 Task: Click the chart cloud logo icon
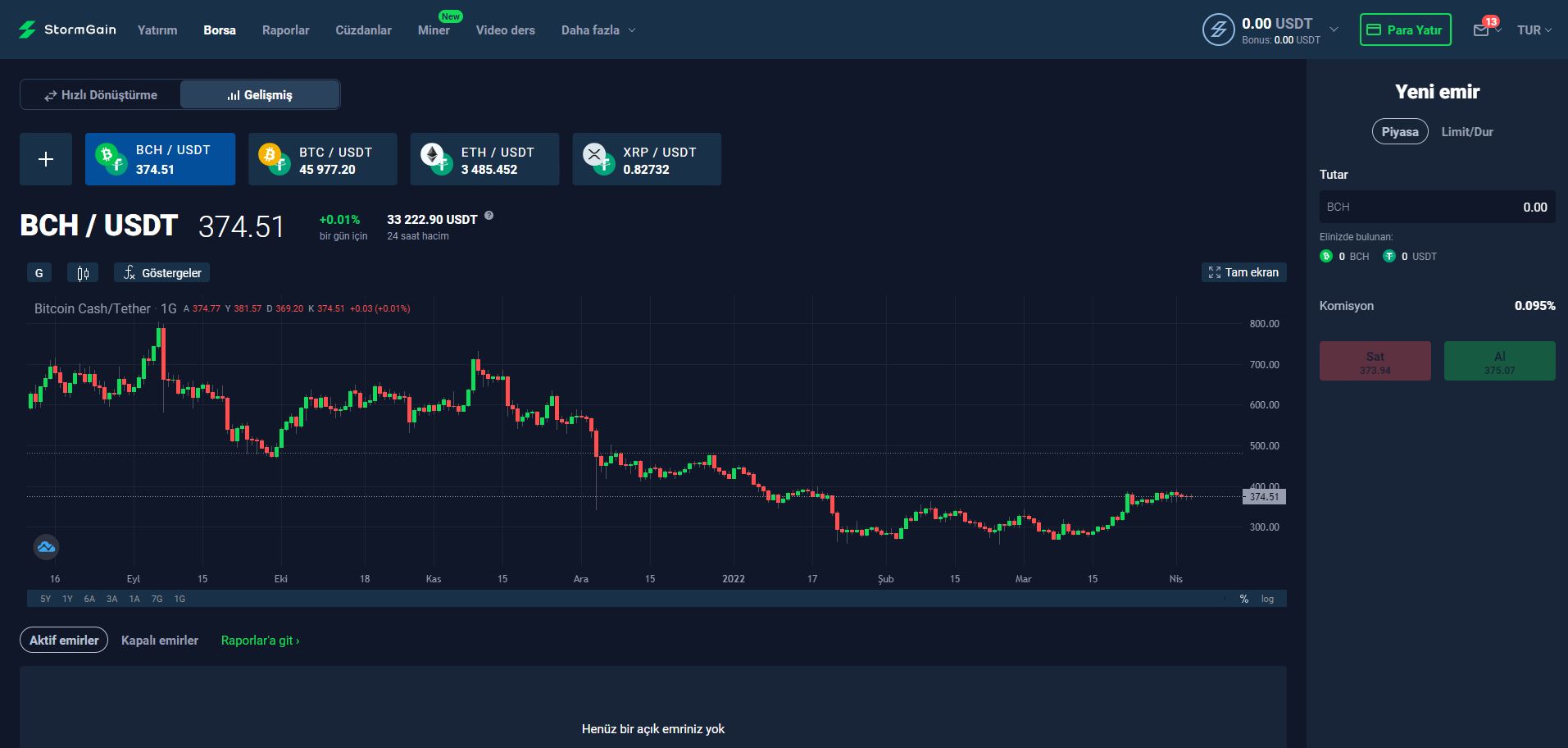click(46, 547)
